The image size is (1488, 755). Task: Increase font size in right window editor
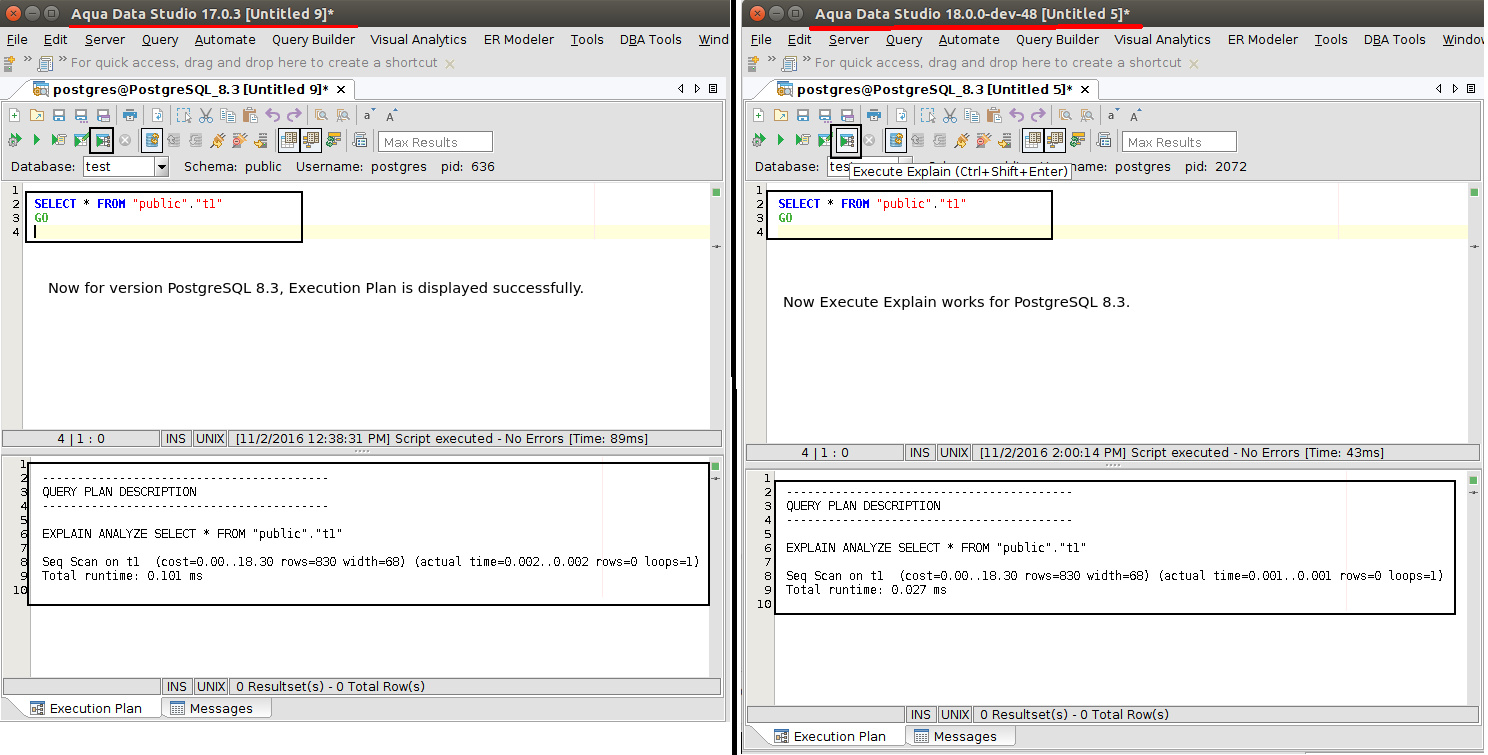pyautogui.click(x=1135, y=115)
